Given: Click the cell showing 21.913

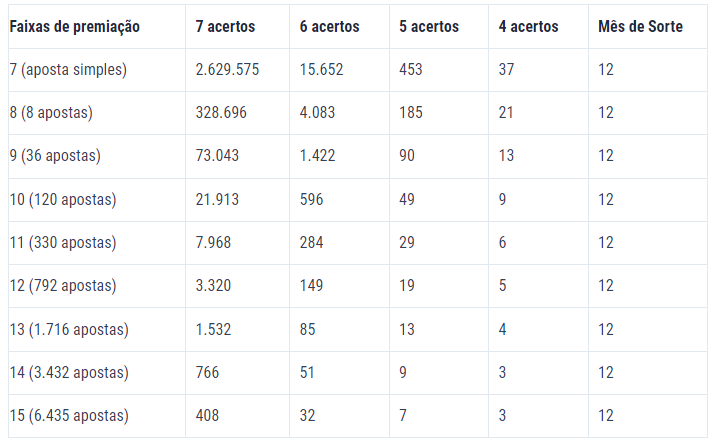Looking at the screenshot, I should pyautogui.click(x=217, y=199).
